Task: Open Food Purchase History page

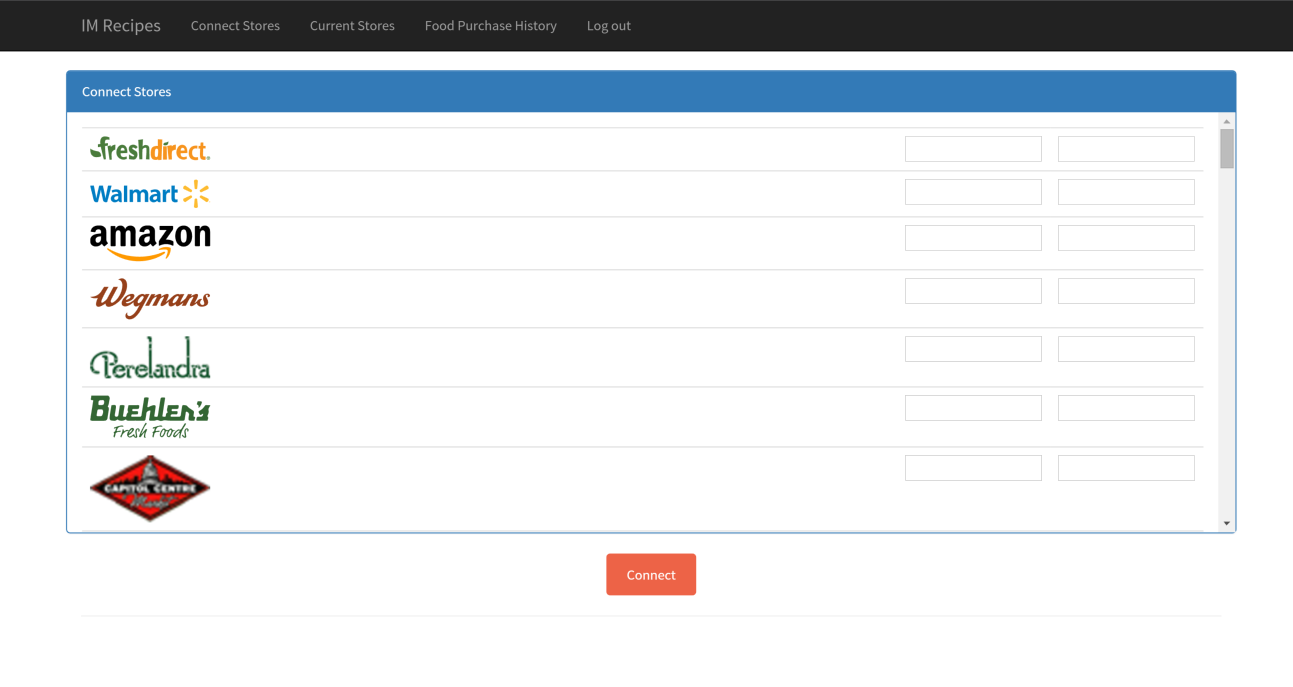Action: [491, 26]
